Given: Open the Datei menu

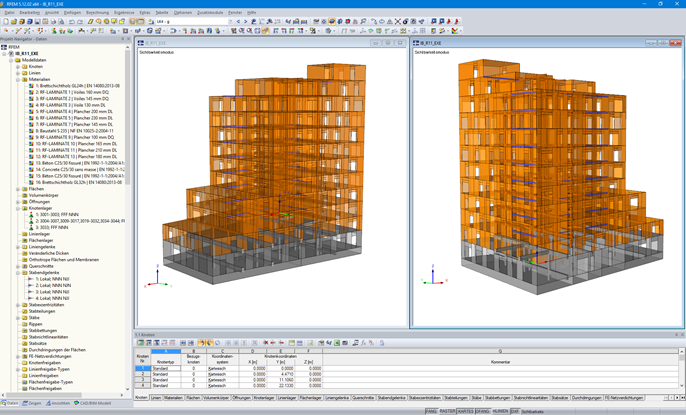Looking at the screenshot, I should pyautogui.click(x=9, y=13).
